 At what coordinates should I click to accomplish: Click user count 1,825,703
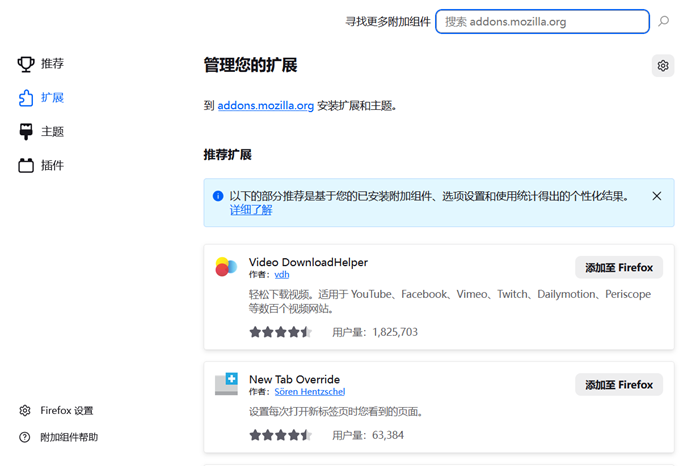coord(395,332)
